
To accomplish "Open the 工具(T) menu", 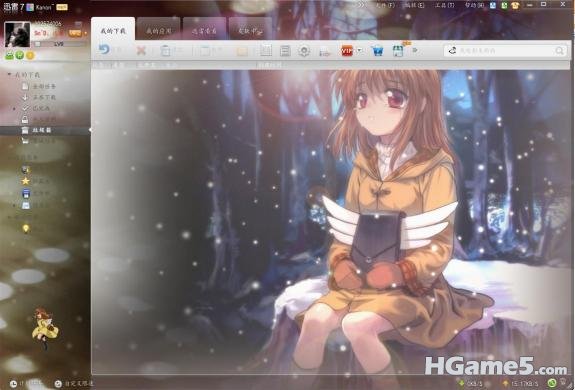I will point(444,5).
